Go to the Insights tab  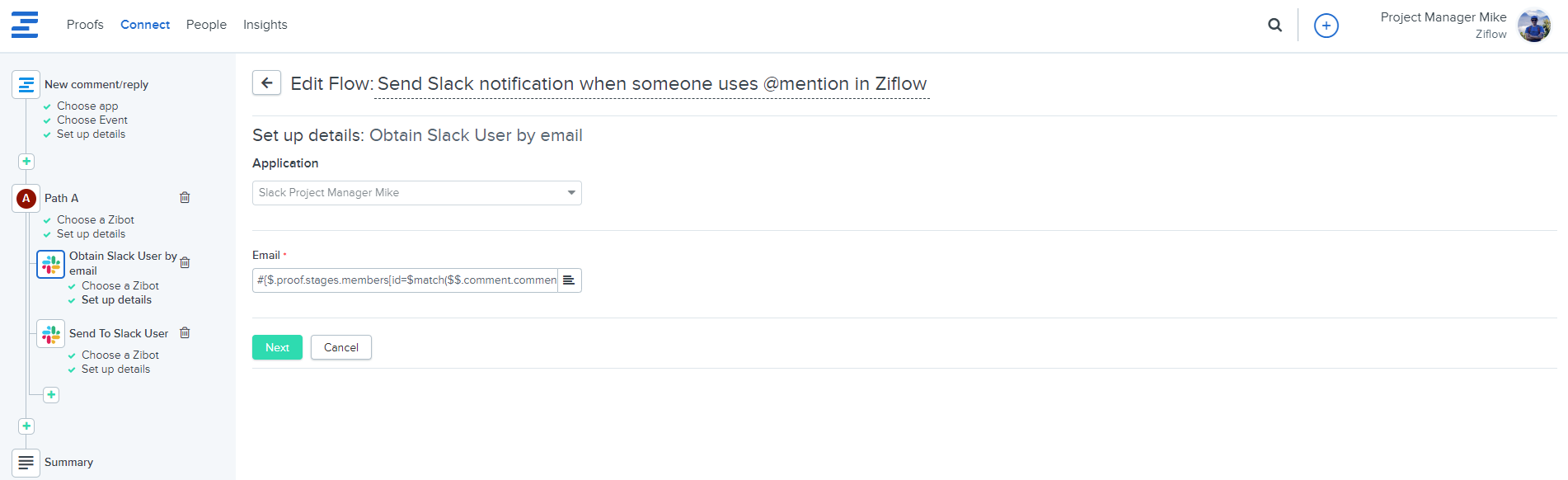click(265, 25)
